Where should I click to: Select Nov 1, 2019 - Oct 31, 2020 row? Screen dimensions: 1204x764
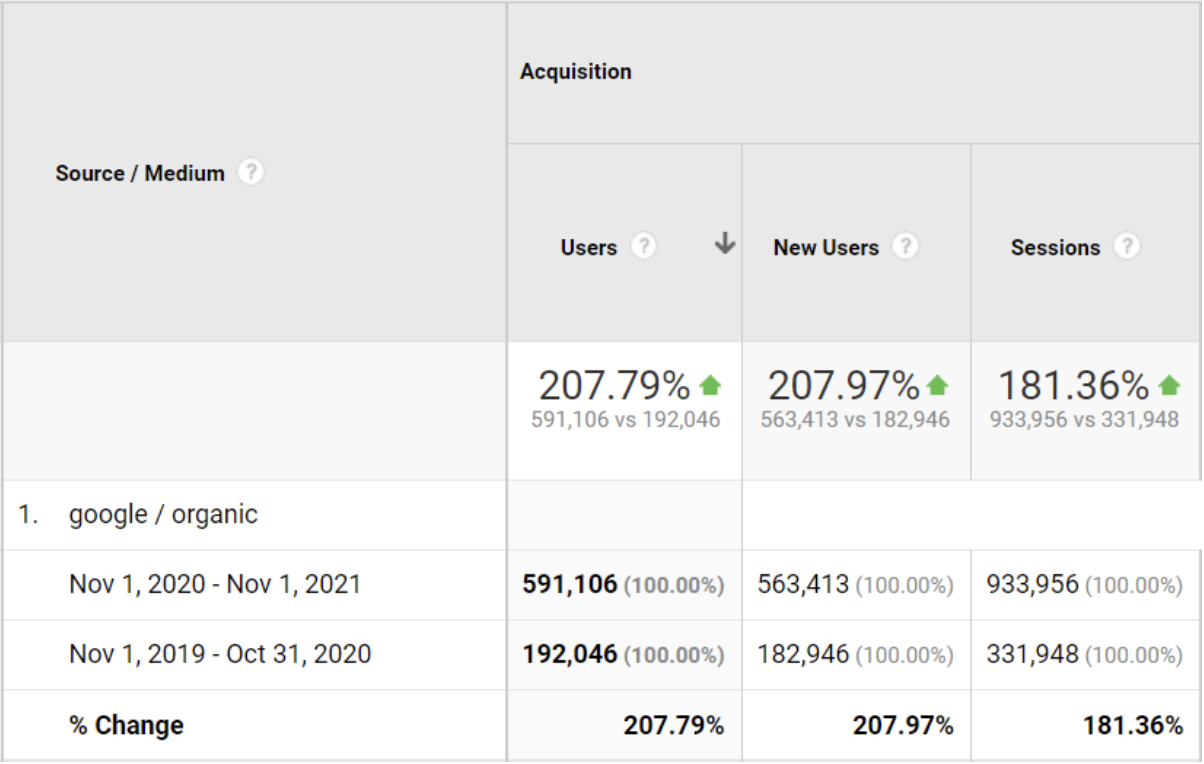tap(220, 654)
